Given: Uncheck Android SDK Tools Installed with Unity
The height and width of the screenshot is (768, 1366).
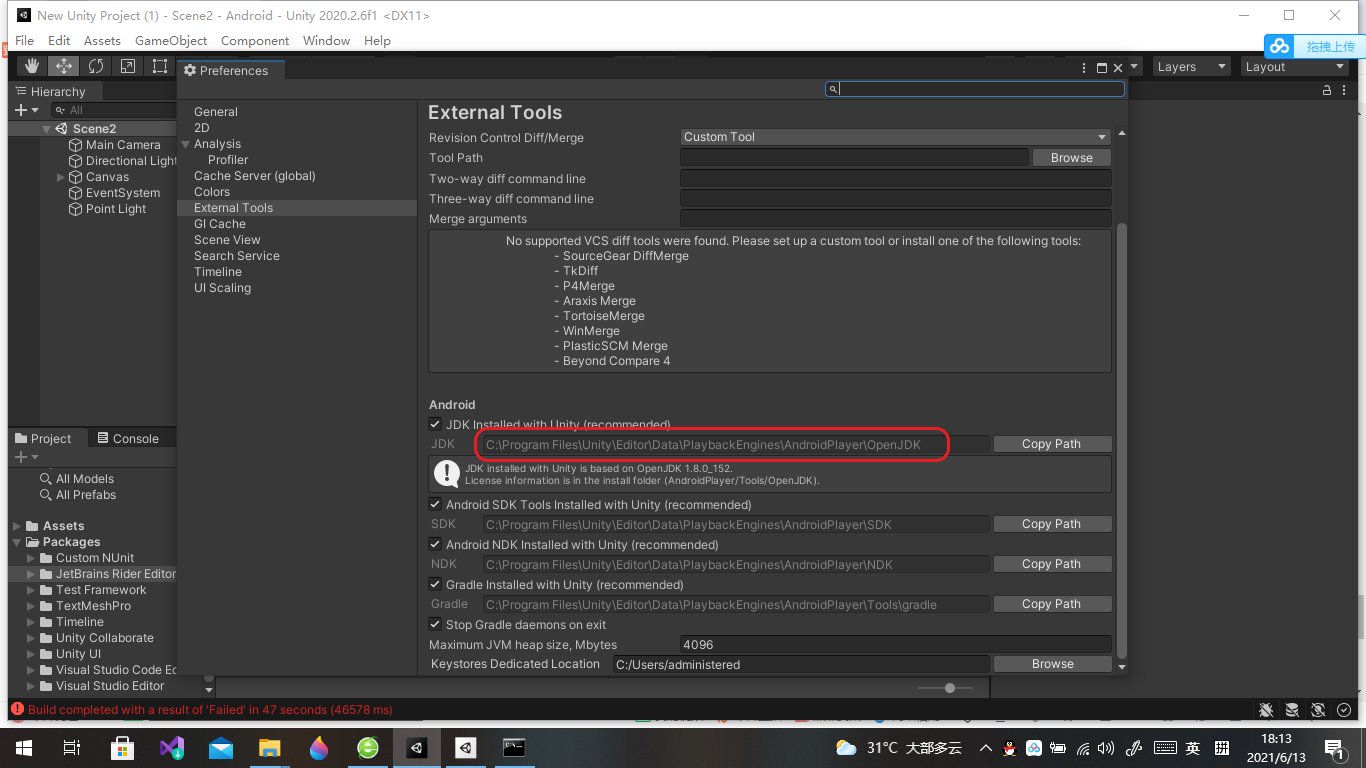Looking at the screenshot, I should 435,505.
